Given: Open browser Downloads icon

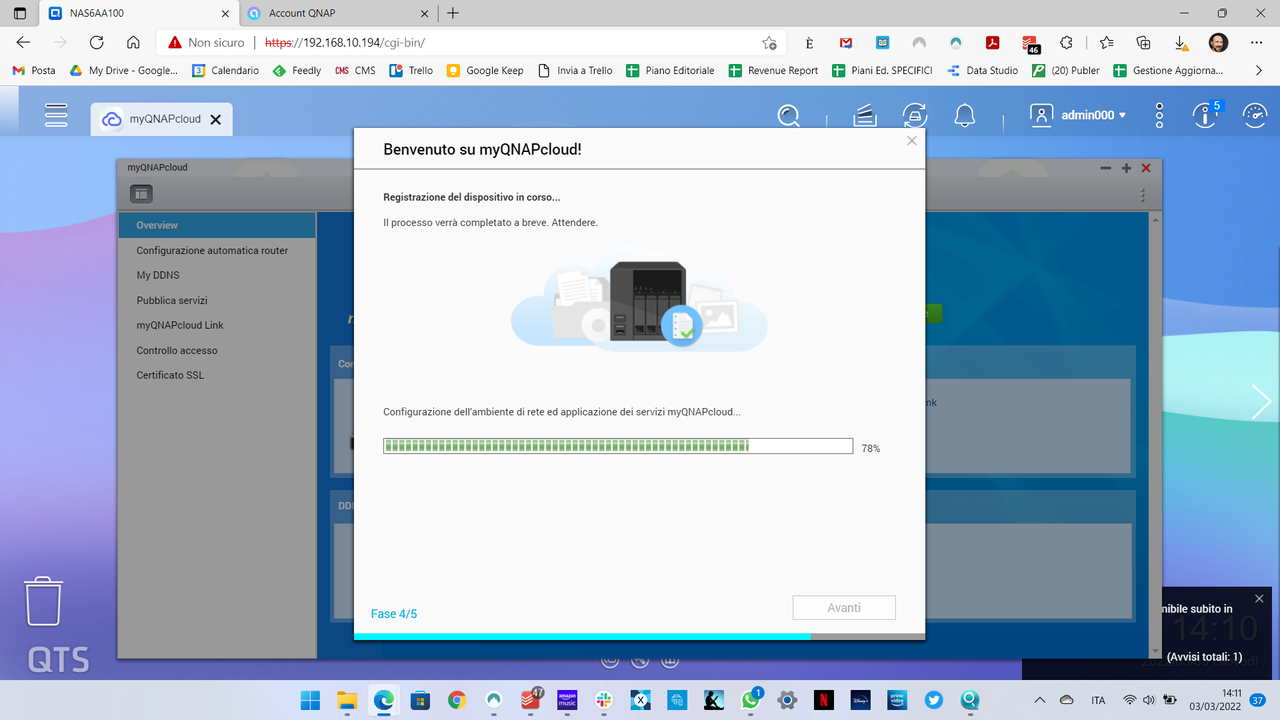Looking at the screenshot, I should click(1181, 43).
